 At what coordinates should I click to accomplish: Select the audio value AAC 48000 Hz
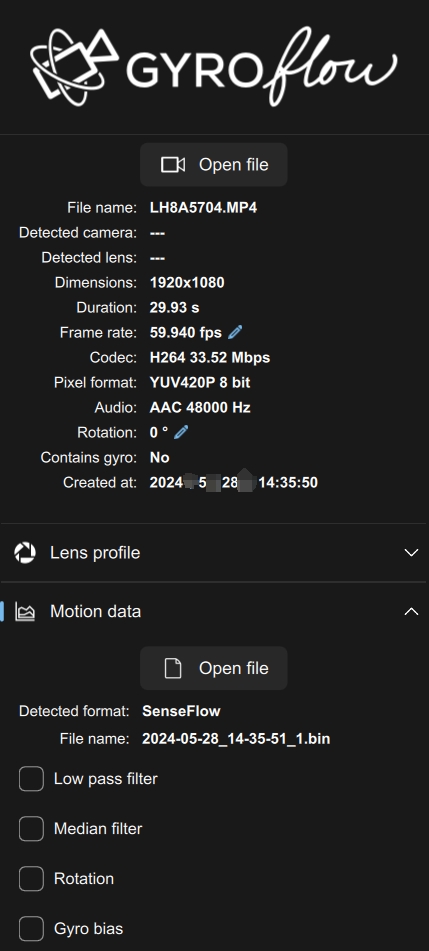(x=200, y=408)
